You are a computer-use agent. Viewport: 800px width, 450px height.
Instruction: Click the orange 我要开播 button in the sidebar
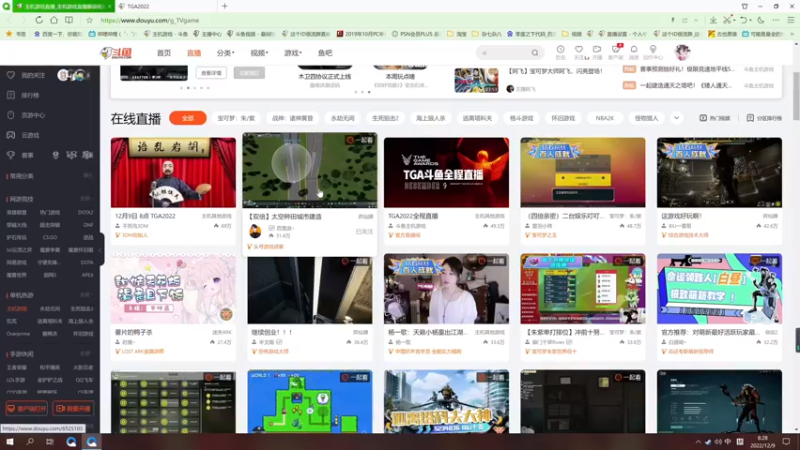73,408
